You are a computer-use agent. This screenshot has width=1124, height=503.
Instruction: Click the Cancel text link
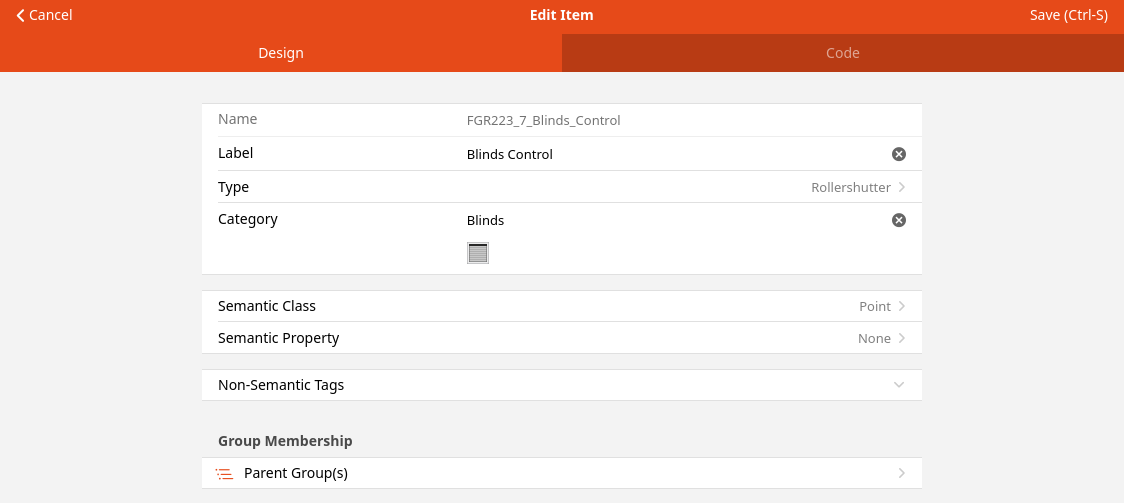tap(51, 15)
